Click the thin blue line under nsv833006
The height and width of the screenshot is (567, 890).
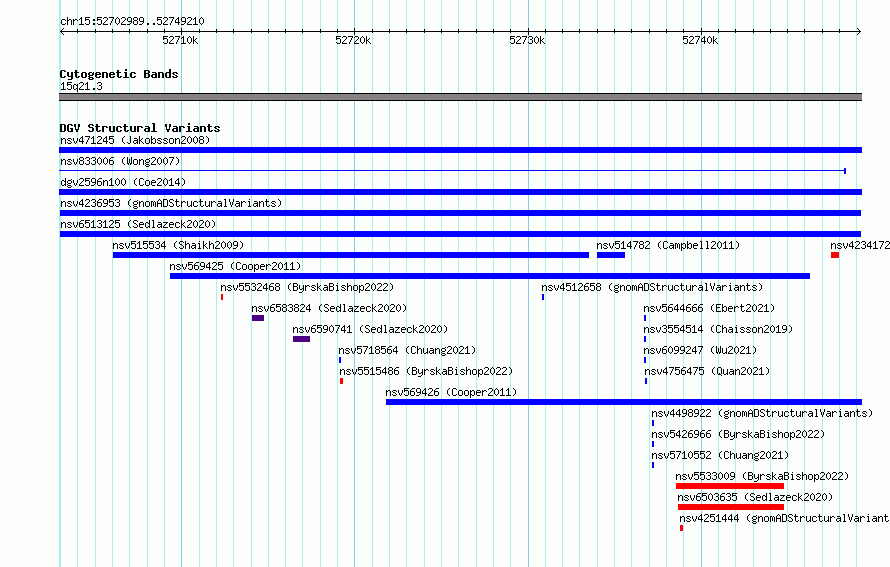[453, 171]
